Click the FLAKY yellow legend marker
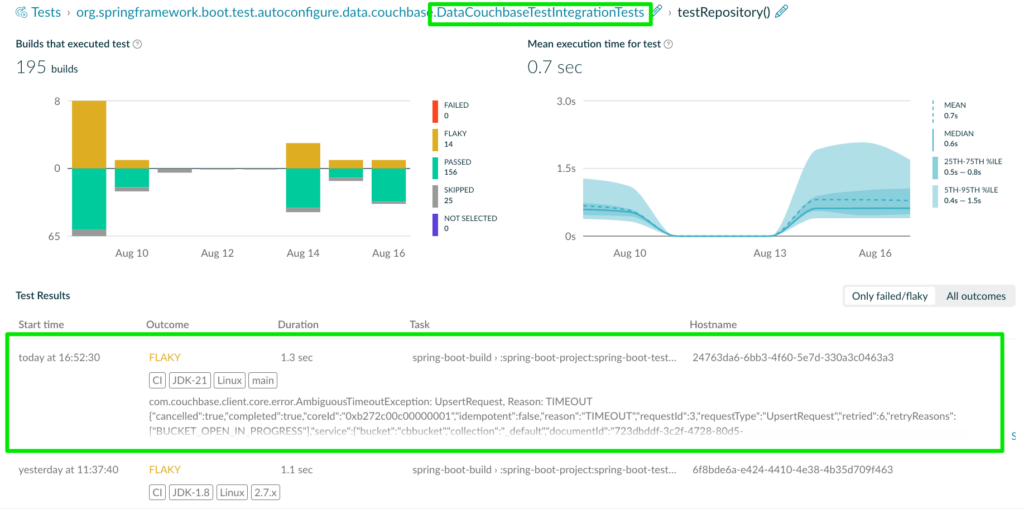 click(434, 140)
